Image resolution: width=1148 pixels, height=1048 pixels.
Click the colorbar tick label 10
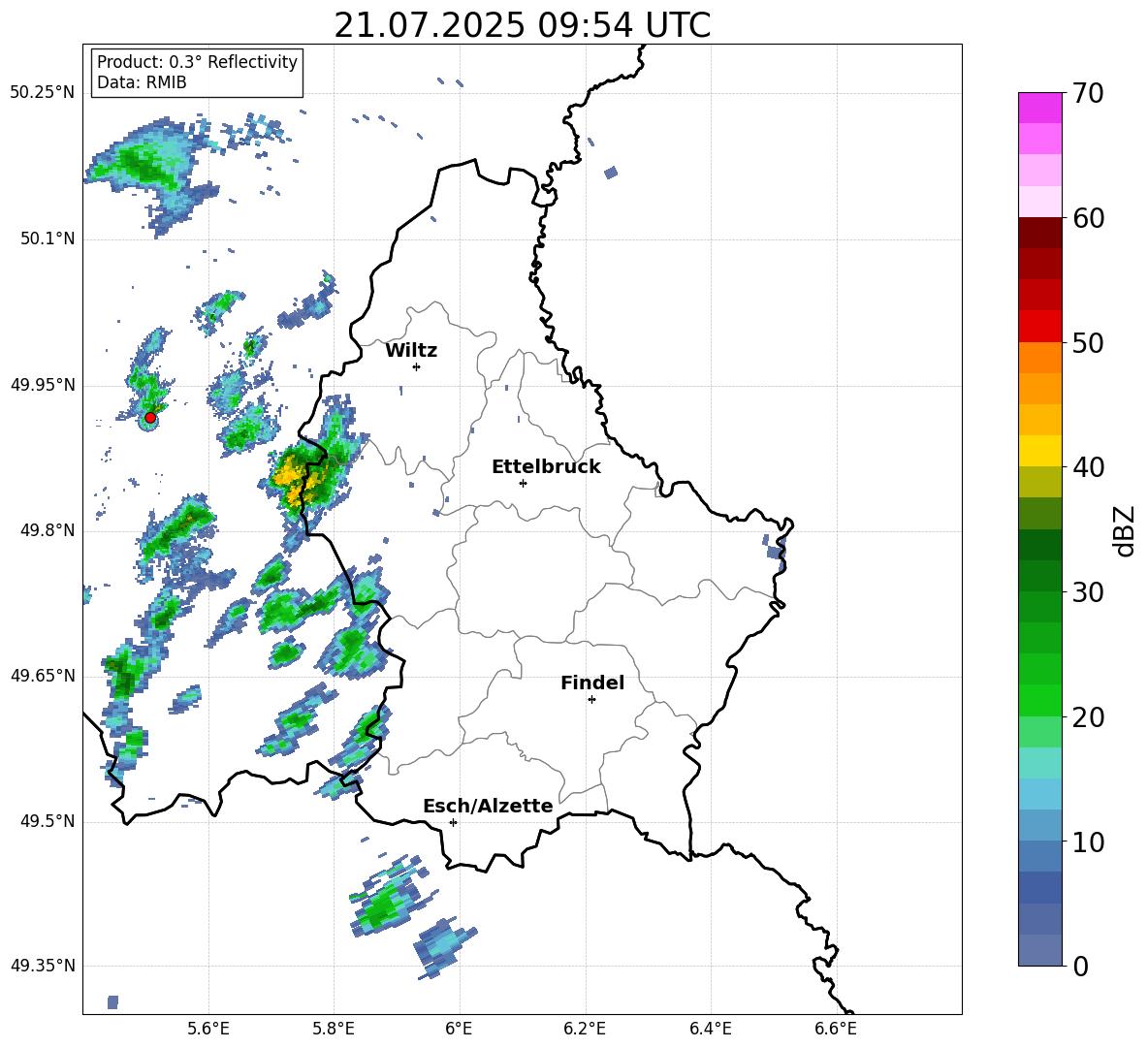point(1088,842)
